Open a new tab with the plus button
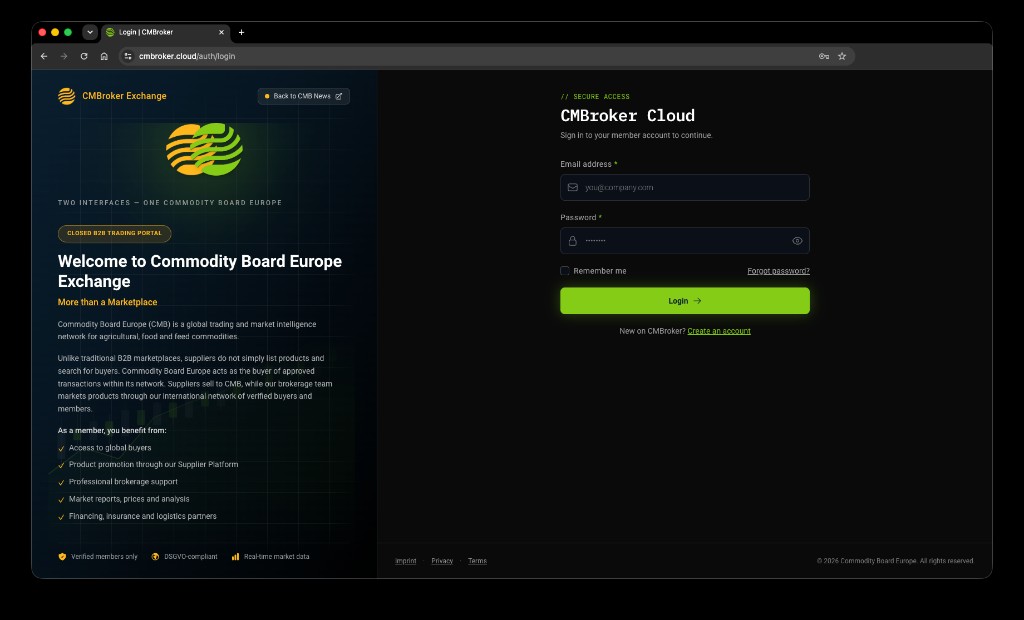This screenshot has width=1024, height=620. [x=241, y=32]
